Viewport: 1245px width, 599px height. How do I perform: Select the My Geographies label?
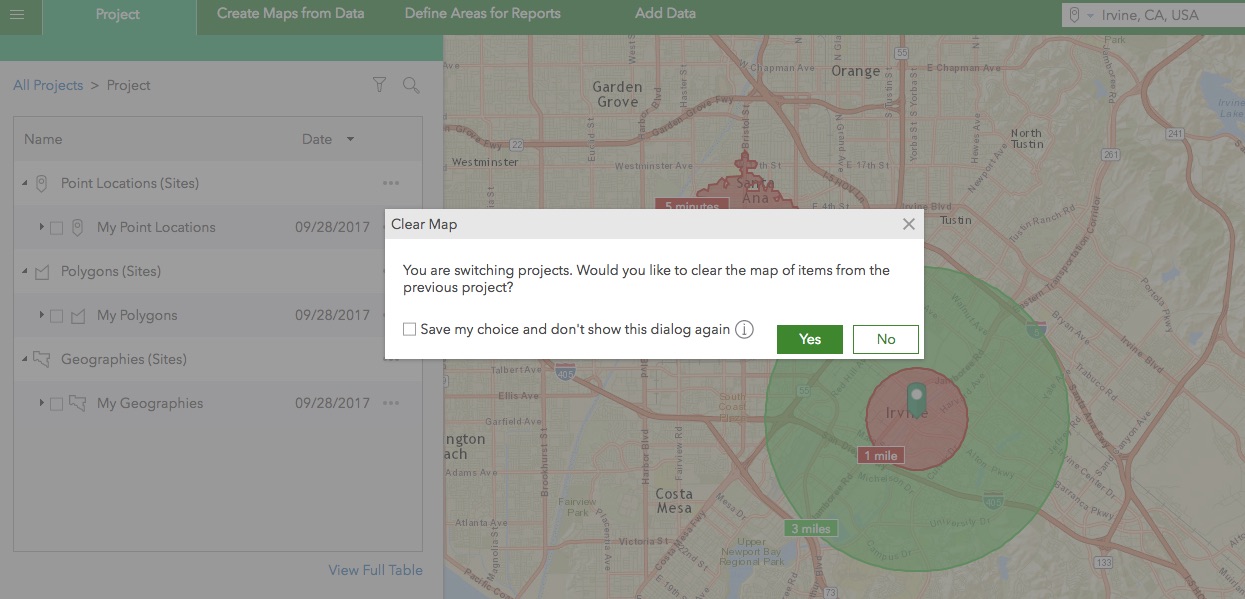pyautogui.click(x=150, y=403)
